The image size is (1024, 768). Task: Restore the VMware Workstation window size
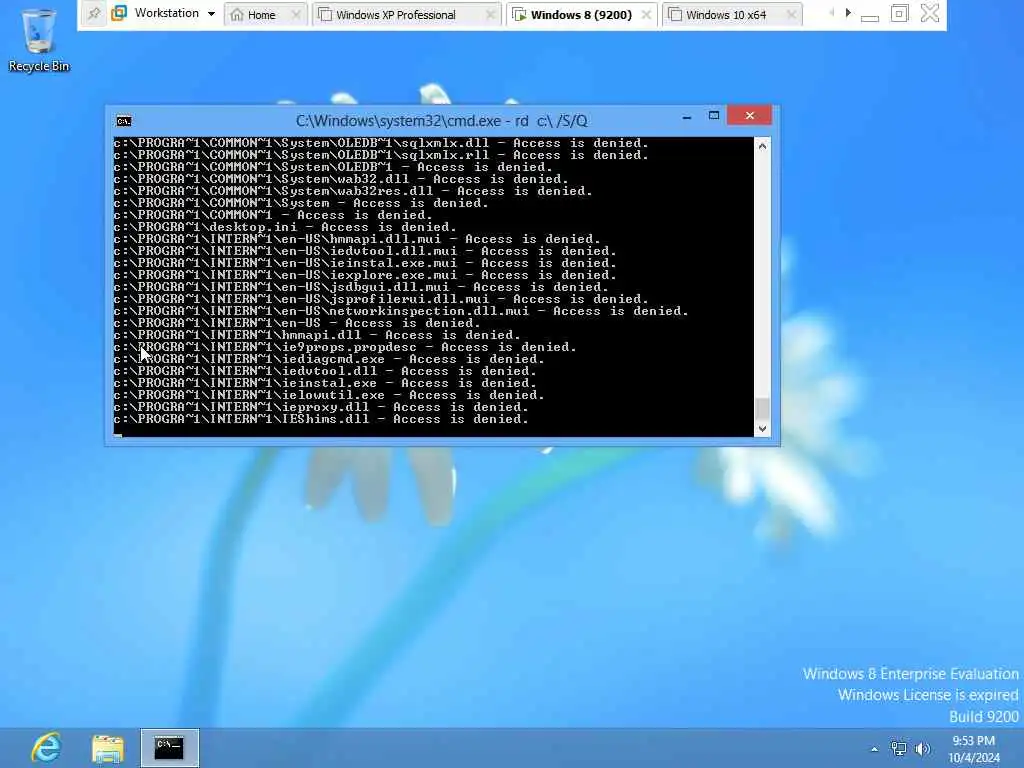pyautogui.click(x=899, y=13)
